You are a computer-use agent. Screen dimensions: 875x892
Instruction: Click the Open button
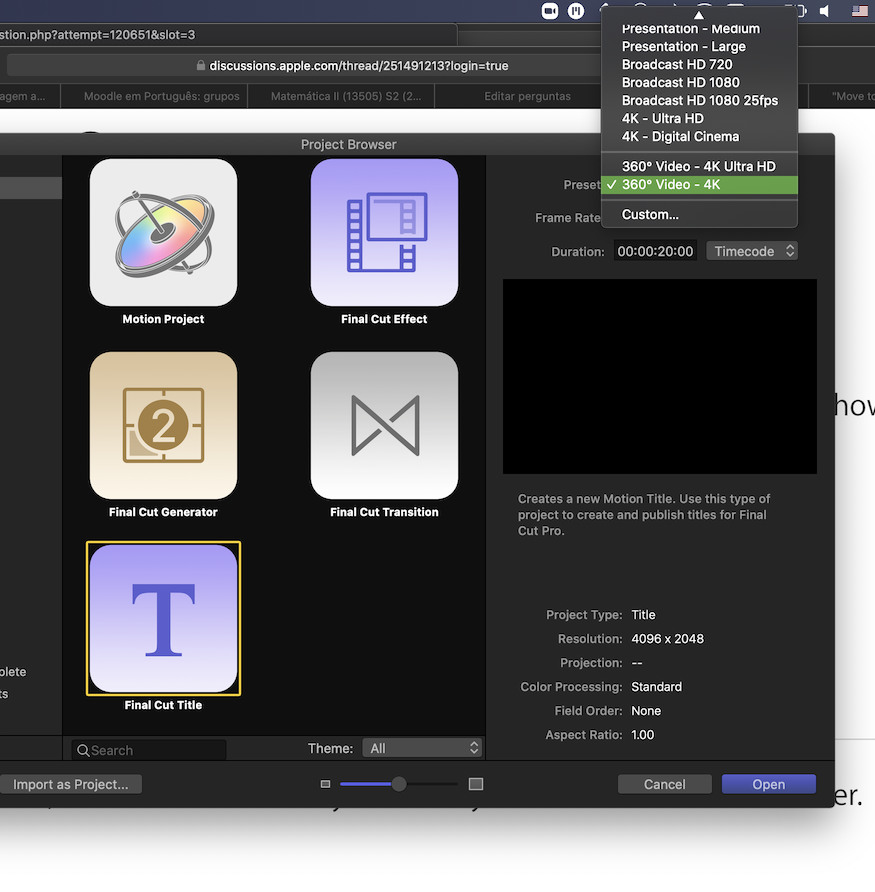769,784
